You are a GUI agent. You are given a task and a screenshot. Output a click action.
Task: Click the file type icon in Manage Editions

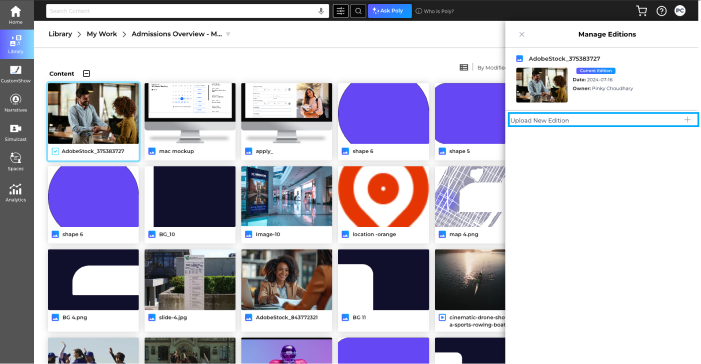pyautogui.click(x=519, y=59)
